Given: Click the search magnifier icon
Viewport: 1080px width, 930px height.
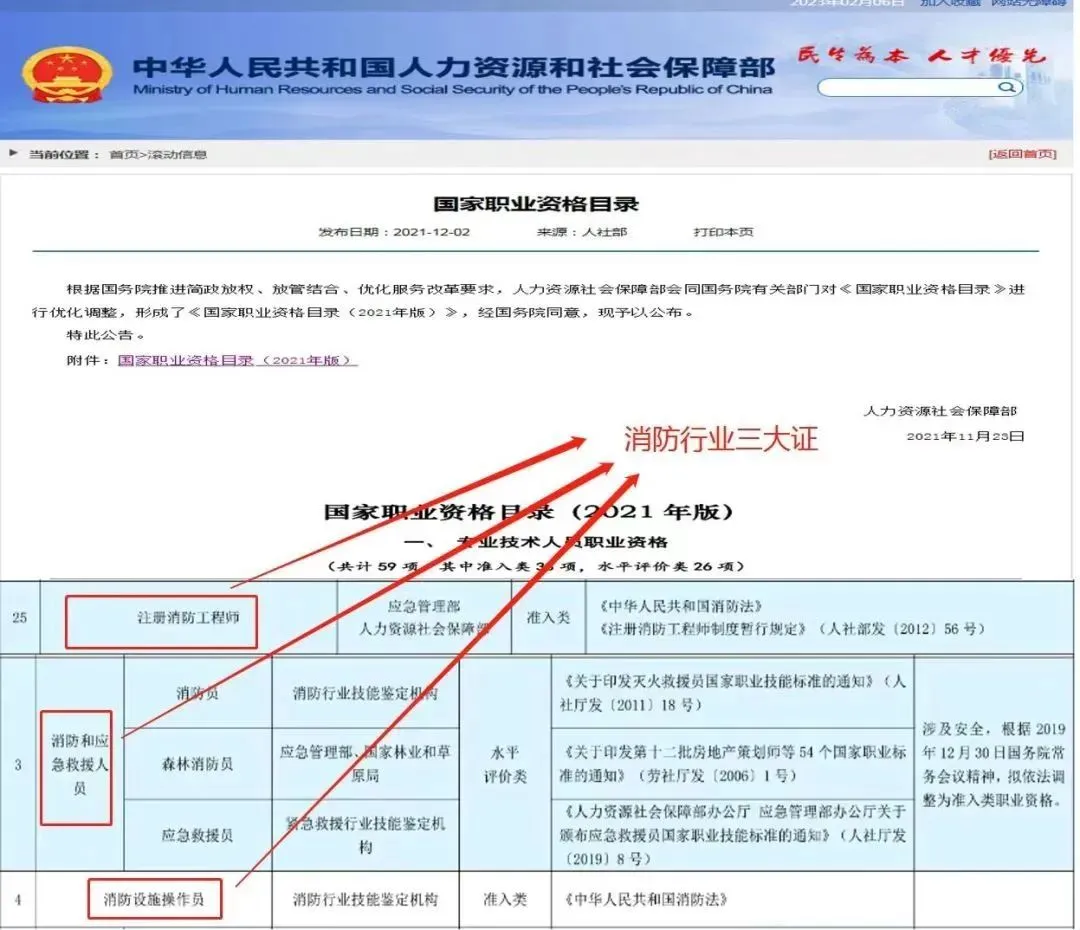Looking at the screenshot, I should pos(1006,87).
